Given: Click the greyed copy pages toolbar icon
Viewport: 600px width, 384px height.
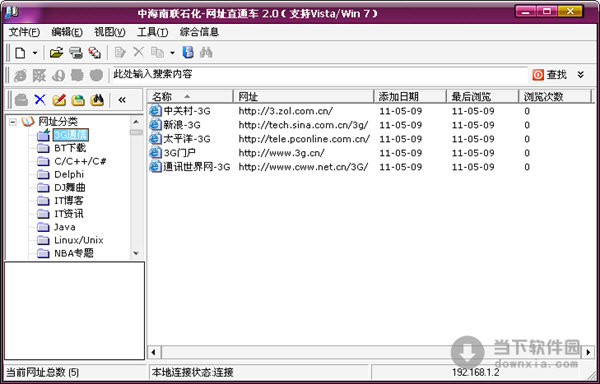Looking at the screenshot, I should click(157, 52).
